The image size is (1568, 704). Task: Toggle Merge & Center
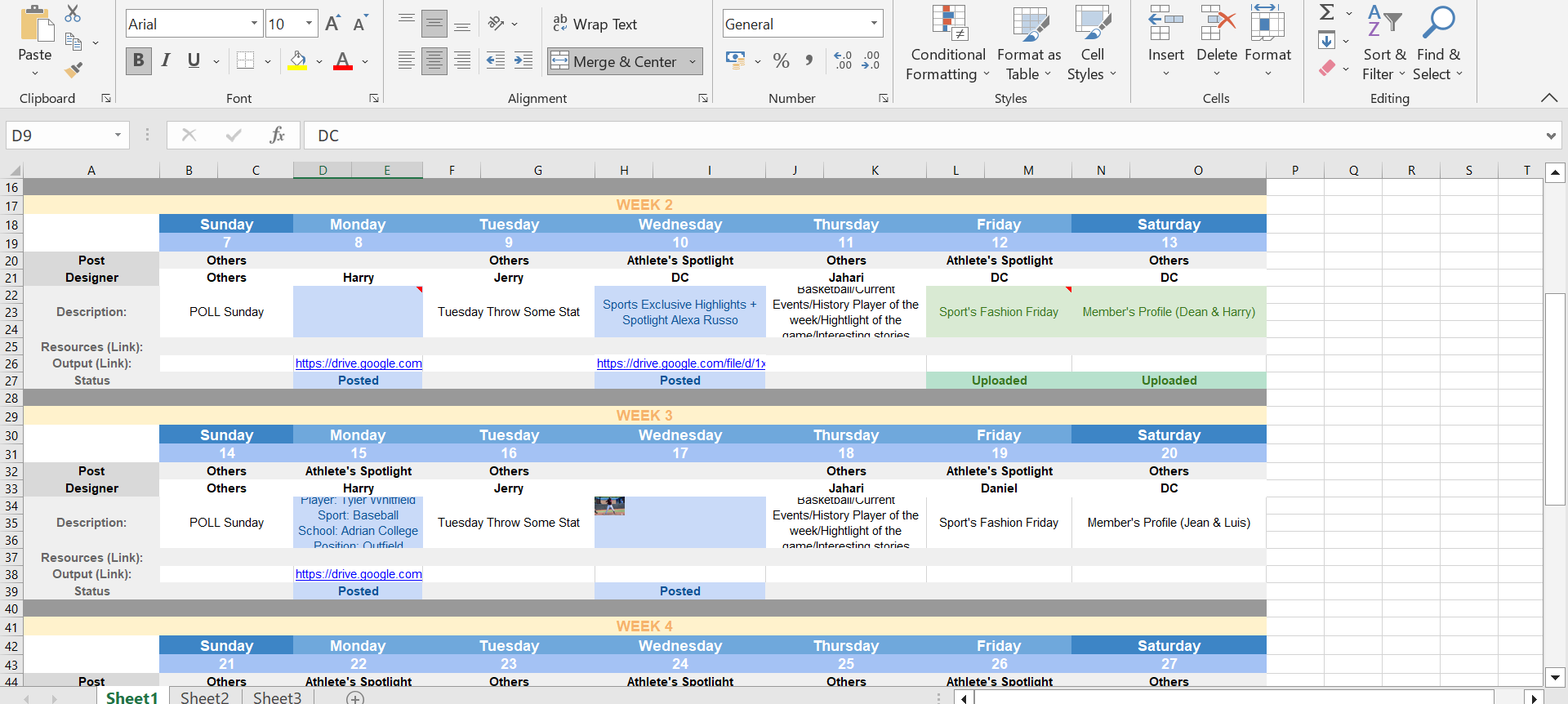pos(614,61)
